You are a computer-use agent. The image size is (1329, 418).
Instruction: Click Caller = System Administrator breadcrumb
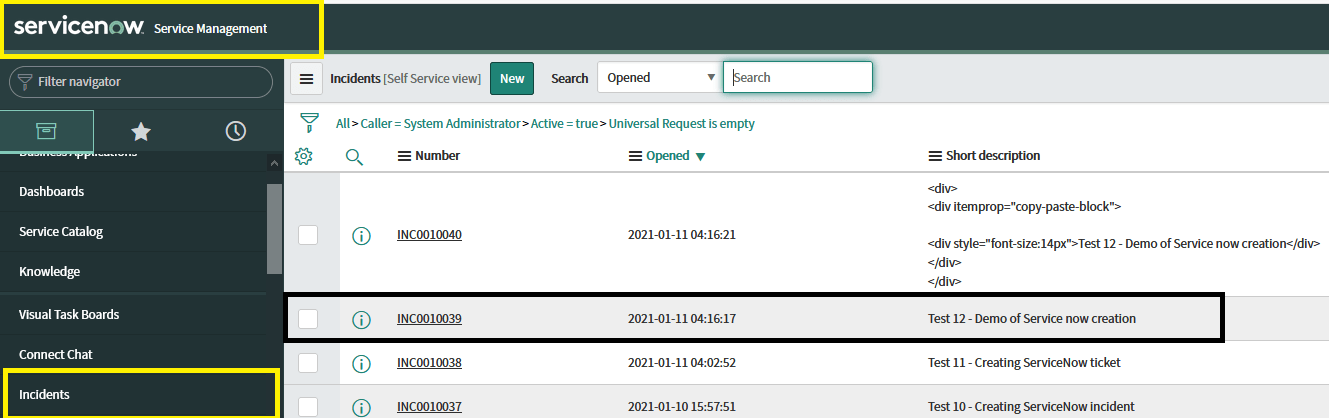point(440,124)
